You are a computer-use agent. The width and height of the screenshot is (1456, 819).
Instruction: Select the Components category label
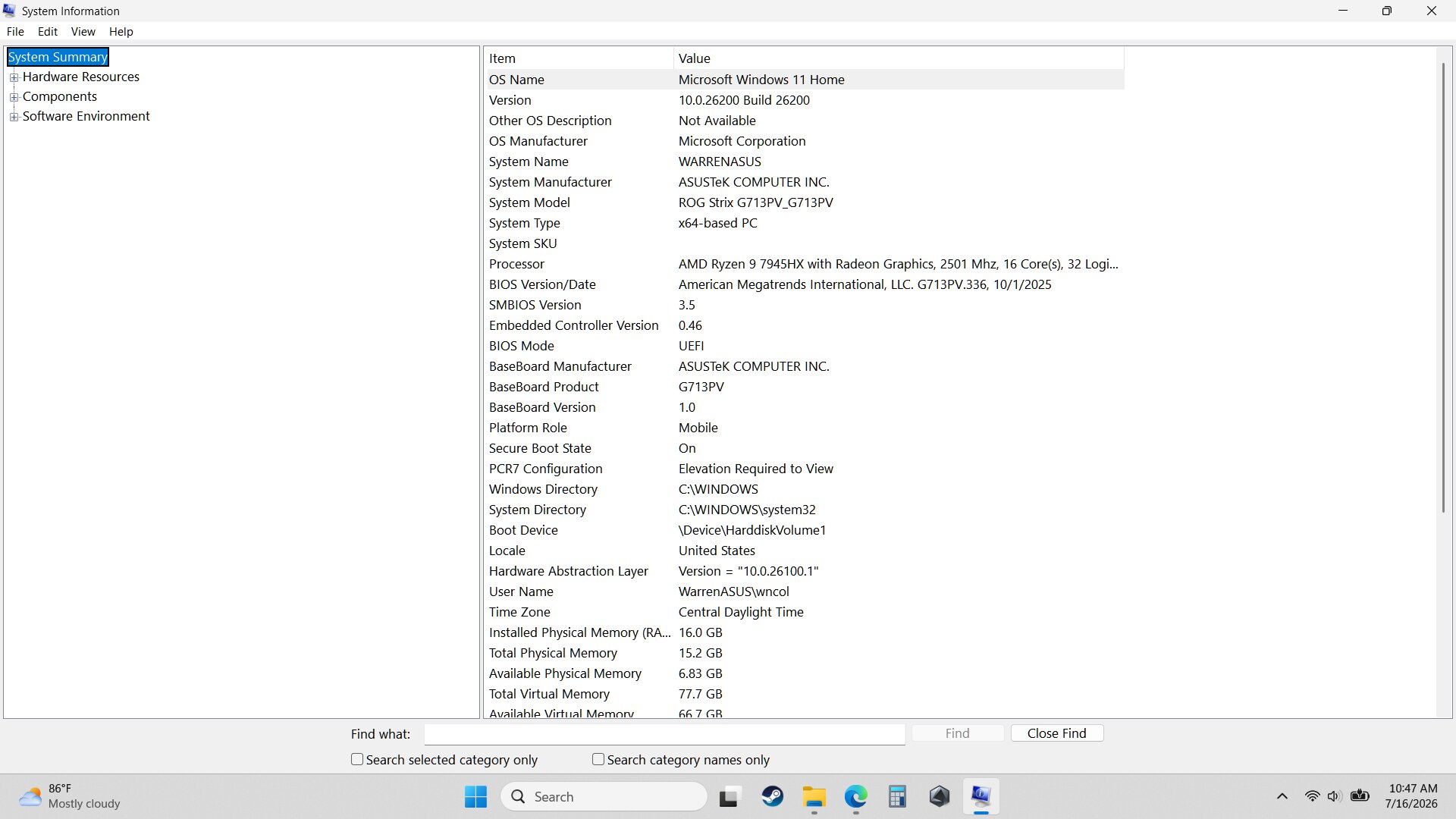(60, 96)
